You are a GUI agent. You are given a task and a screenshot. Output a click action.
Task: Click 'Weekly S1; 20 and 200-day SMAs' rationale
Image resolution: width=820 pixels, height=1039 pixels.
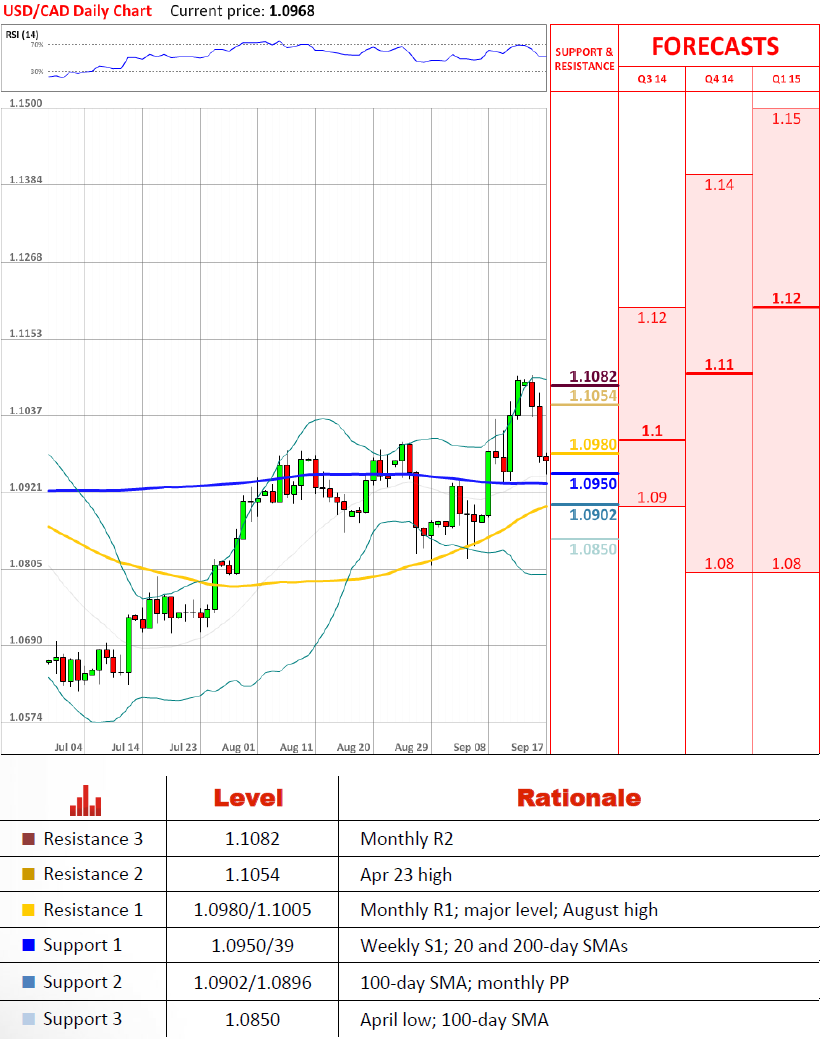(x=494, y=946)
